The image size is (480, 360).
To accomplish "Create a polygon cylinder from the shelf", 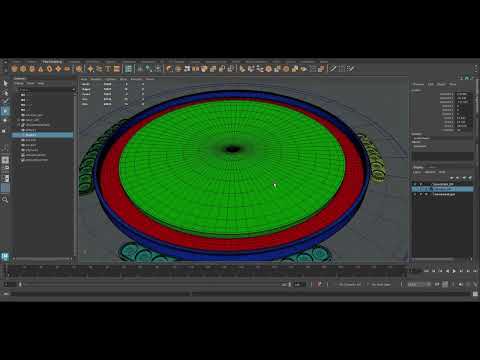I will click(32, 69).
